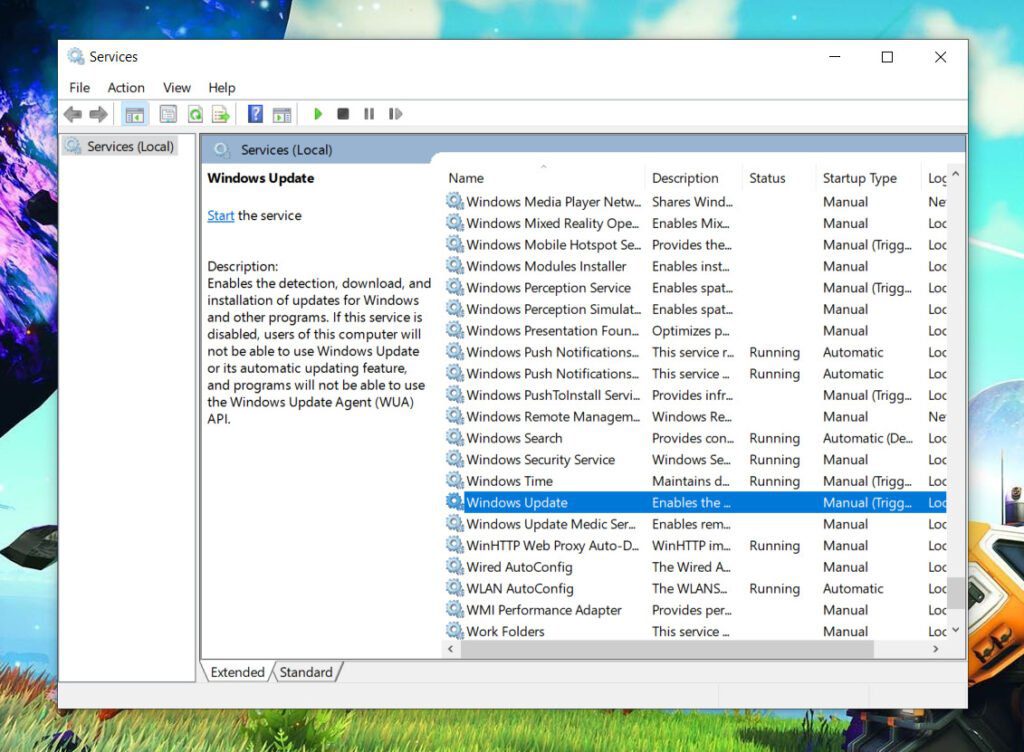Click gear icon of WMI Performance Adapter row
This screenshot has height=752, width=1024.
tap(455, 609)
